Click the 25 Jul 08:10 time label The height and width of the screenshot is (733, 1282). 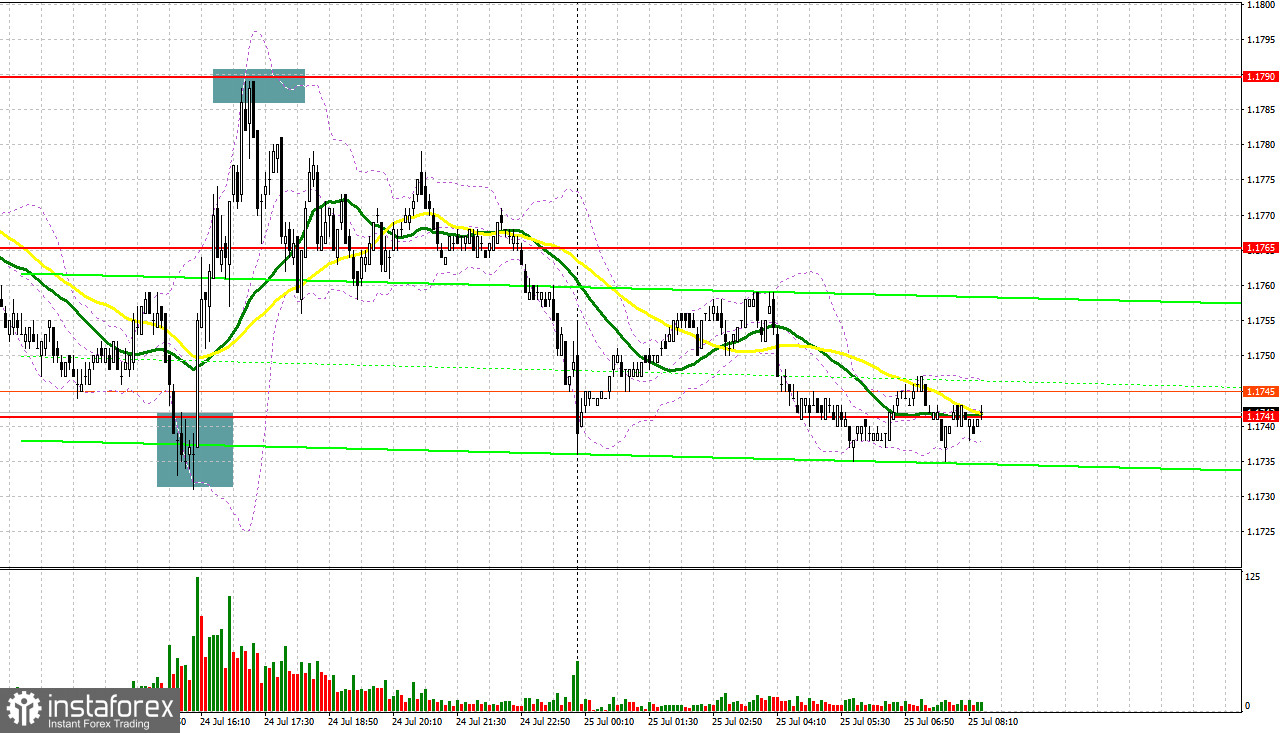tap(993, 720)
